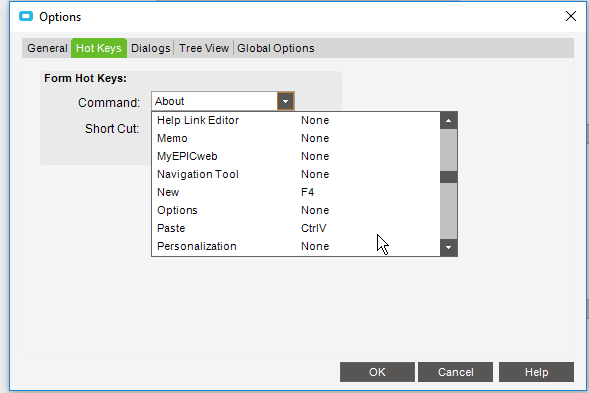Open Help from the dialog button
Viewport: 589px width, 393px height.
pyautogui.click(x=536, y=372)
